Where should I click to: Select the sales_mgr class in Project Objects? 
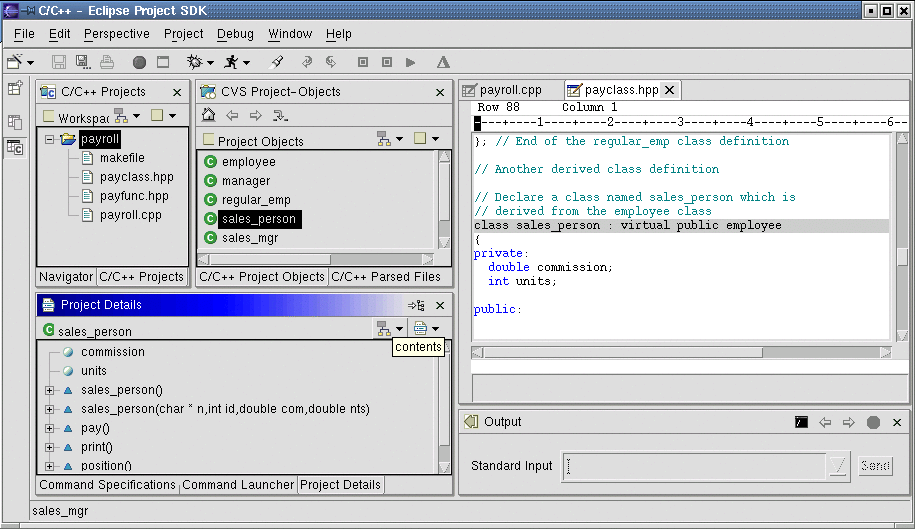coord(250,238)
